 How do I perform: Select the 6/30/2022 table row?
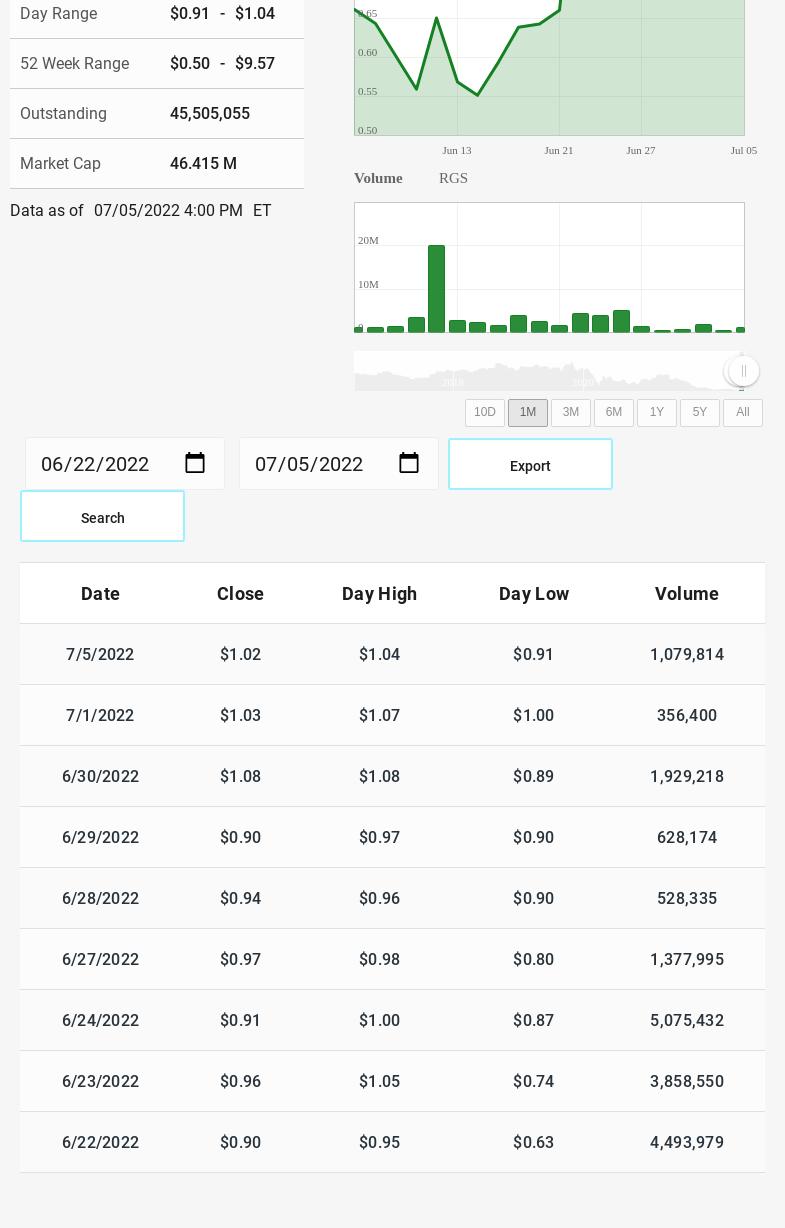(392, 776)
